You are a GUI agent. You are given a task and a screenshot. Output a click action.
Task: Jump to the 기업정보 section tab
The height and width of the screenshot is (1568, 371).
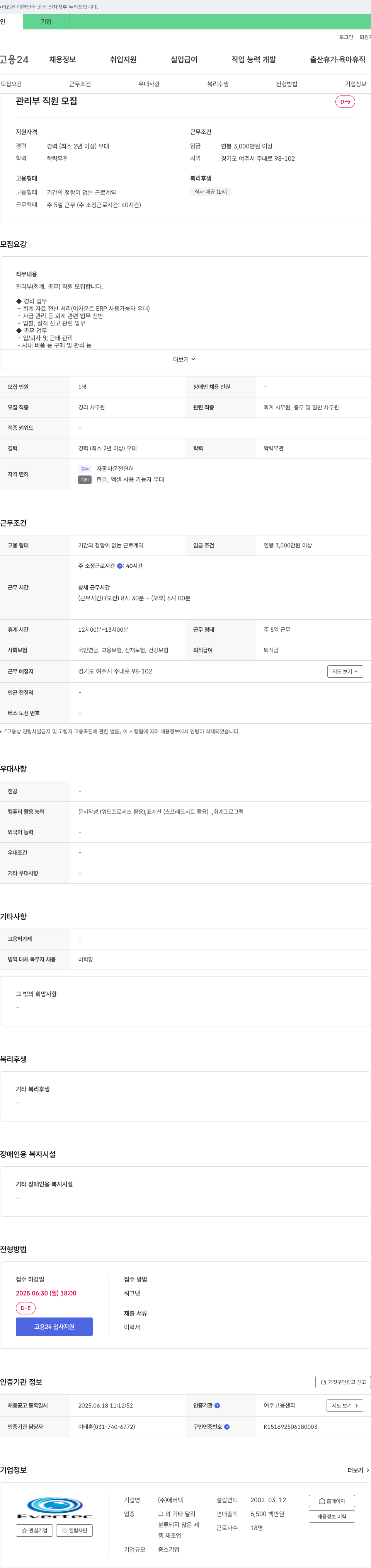356,84
